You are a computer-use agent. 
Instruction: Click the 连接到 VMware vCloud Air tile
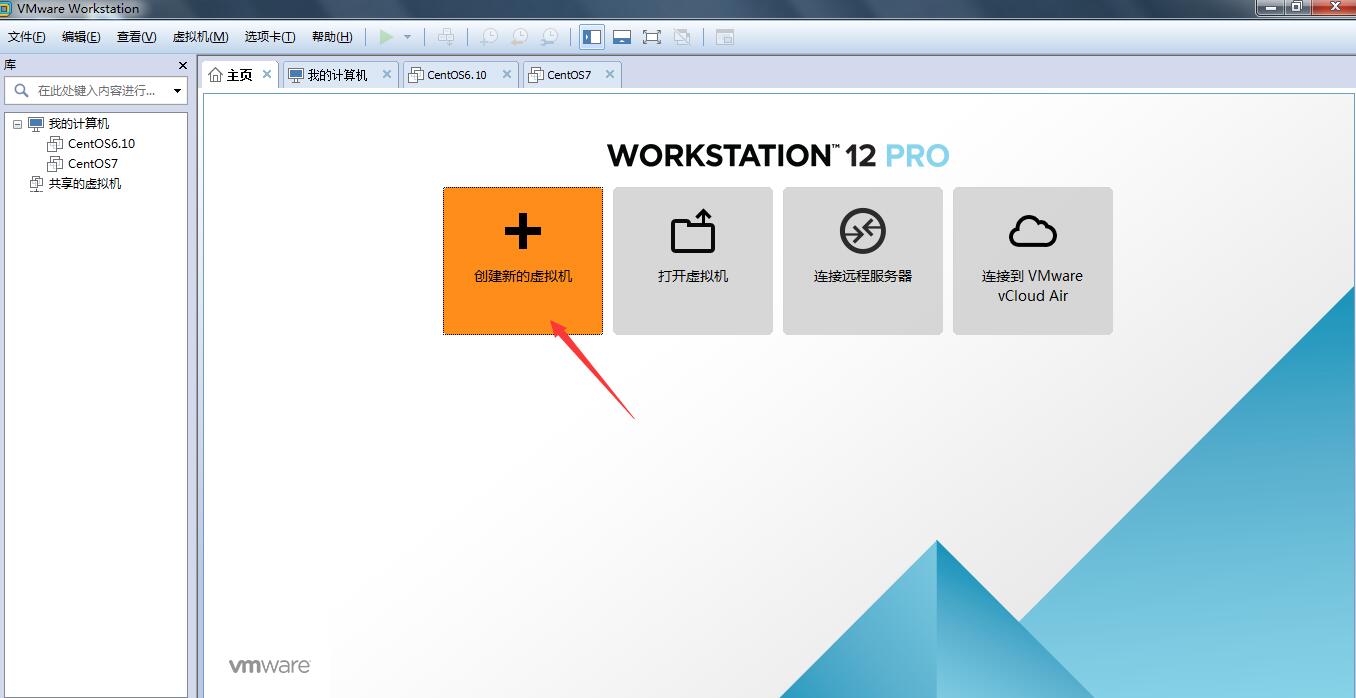click(x=1033, y=261)
